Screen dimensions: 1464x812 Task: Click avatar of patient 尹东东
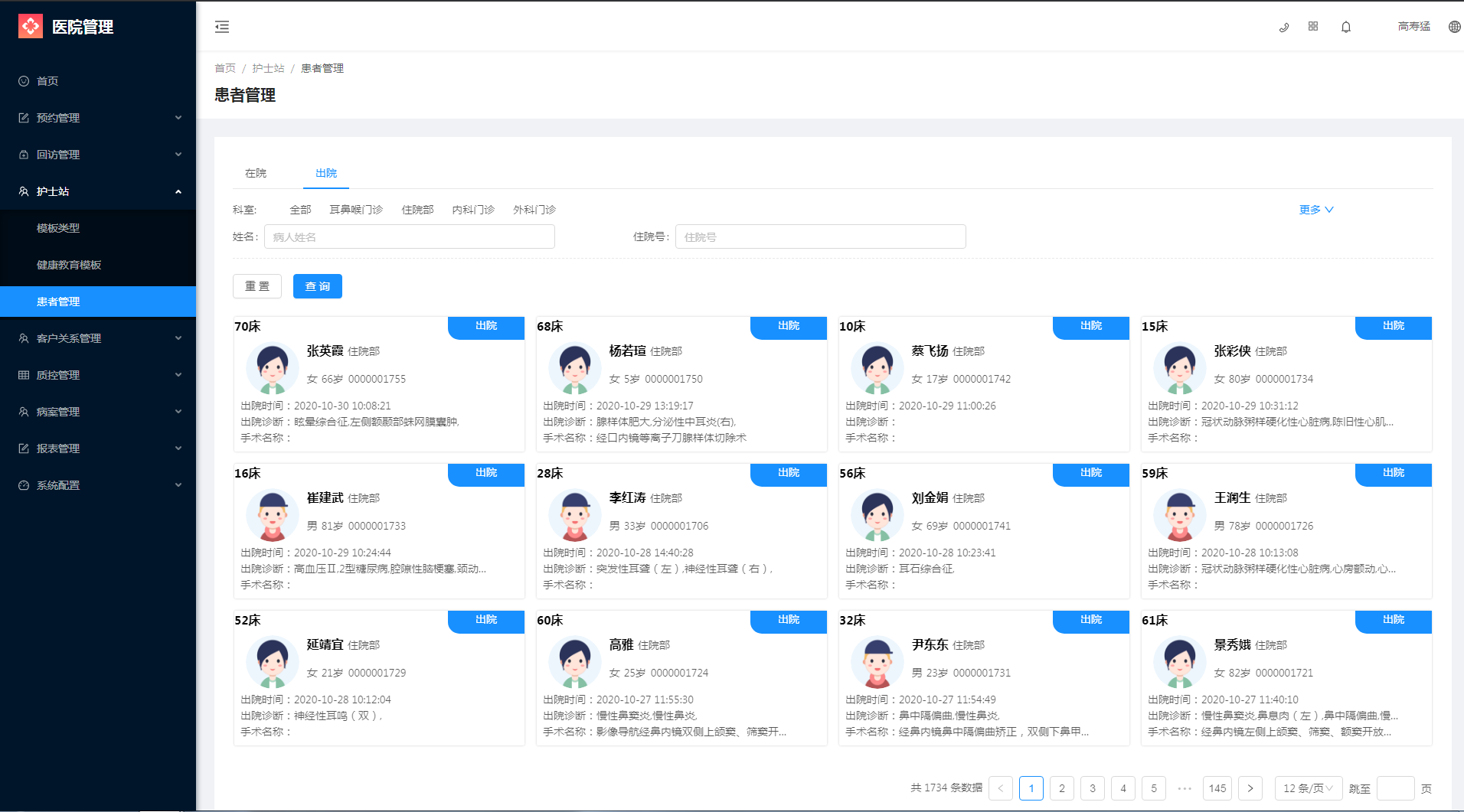pos(877,662)
